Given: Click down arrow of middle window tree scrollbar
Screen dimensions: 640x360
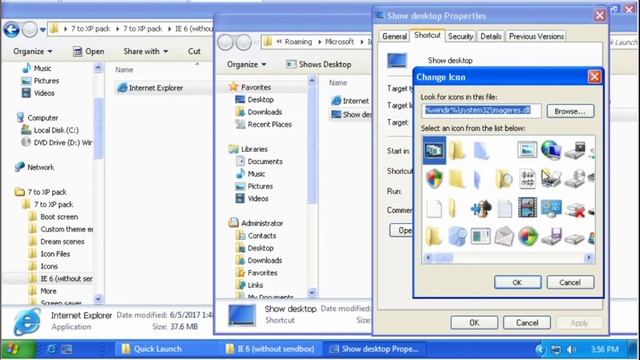Looking at the screenshot, I should pos(312,293).
